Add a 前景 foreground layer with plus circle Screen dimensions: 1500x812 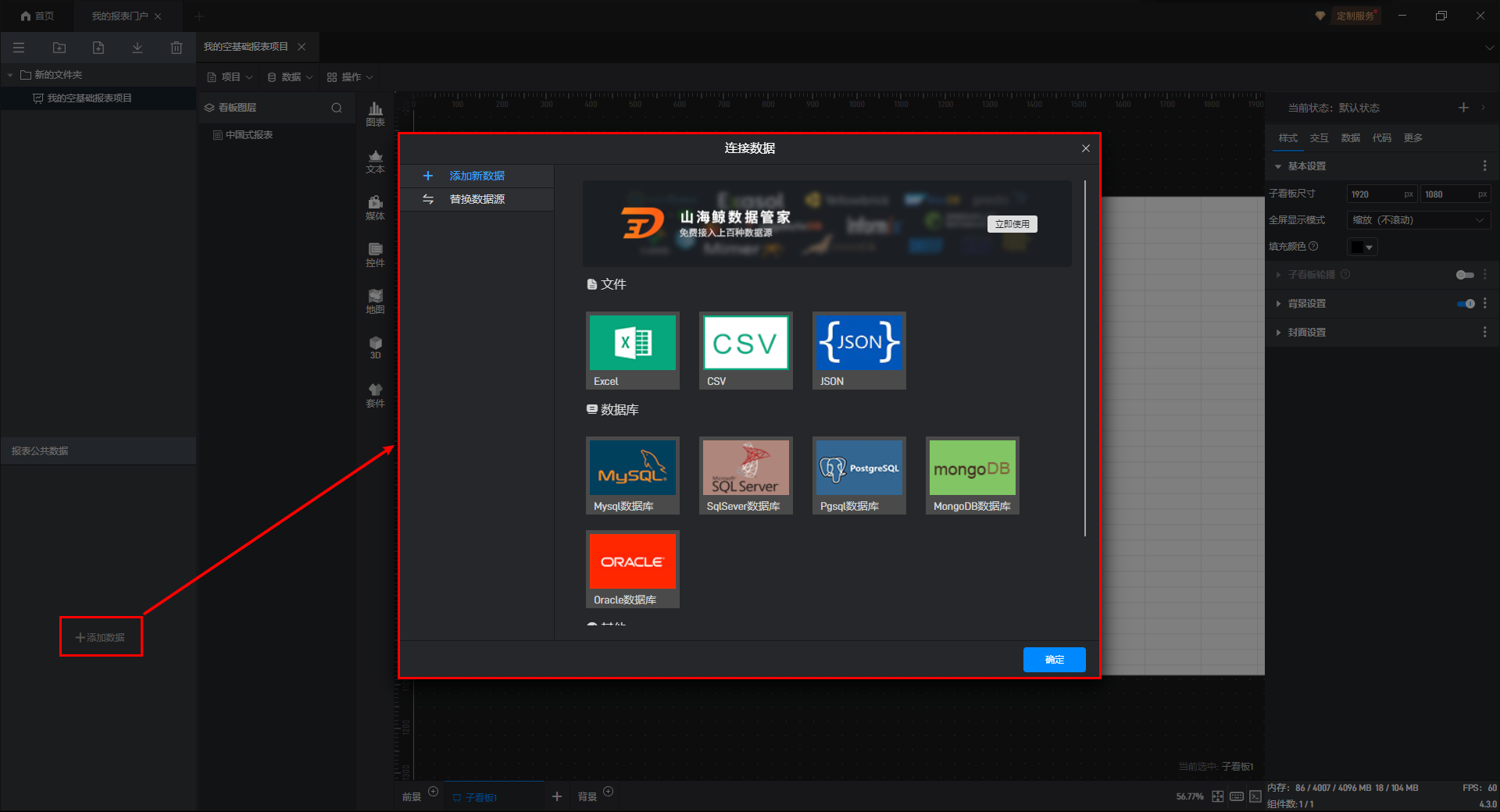pos(434,792)
